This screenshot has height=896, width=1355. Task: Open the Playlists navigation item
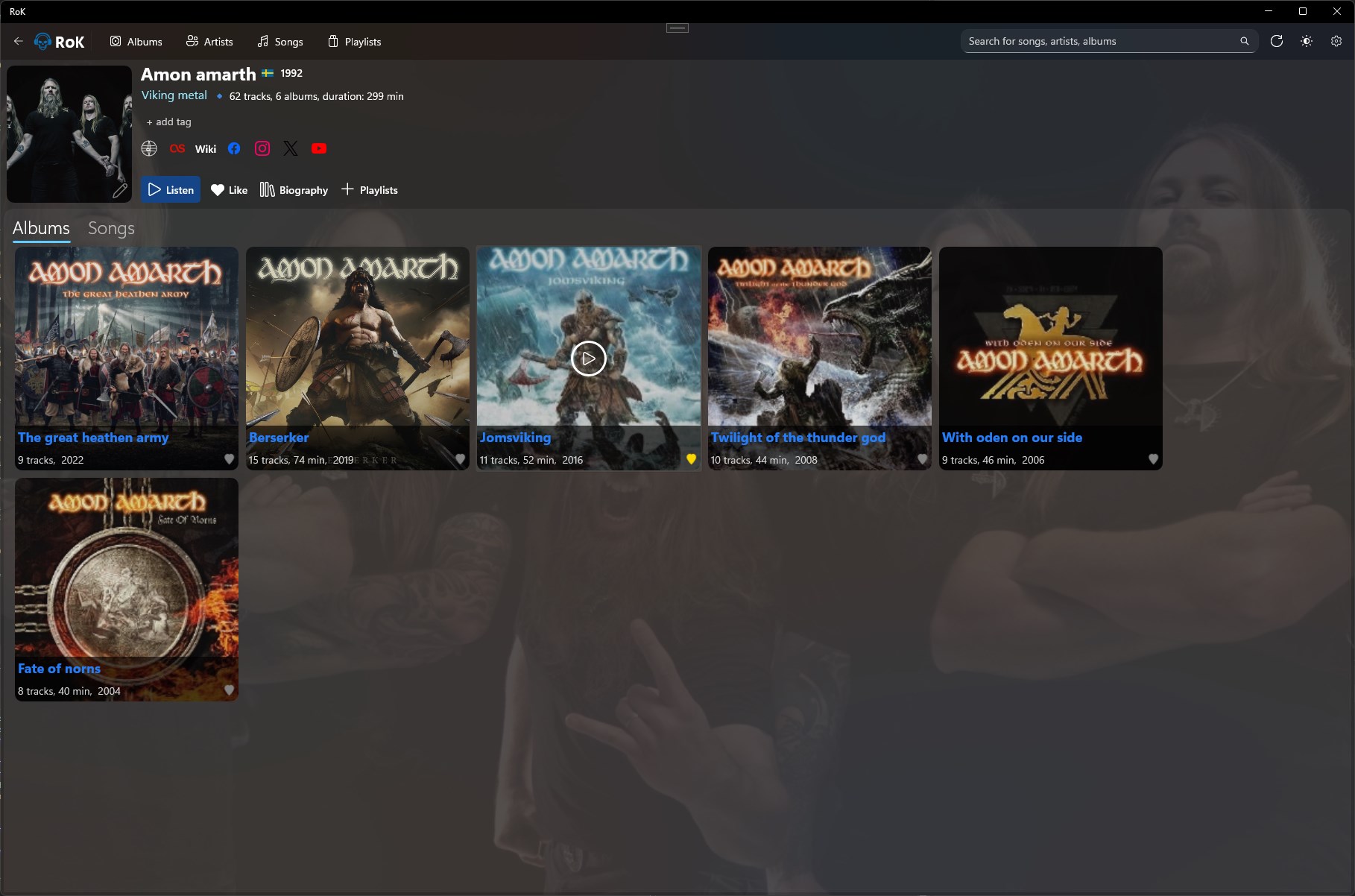click(355, 42)
